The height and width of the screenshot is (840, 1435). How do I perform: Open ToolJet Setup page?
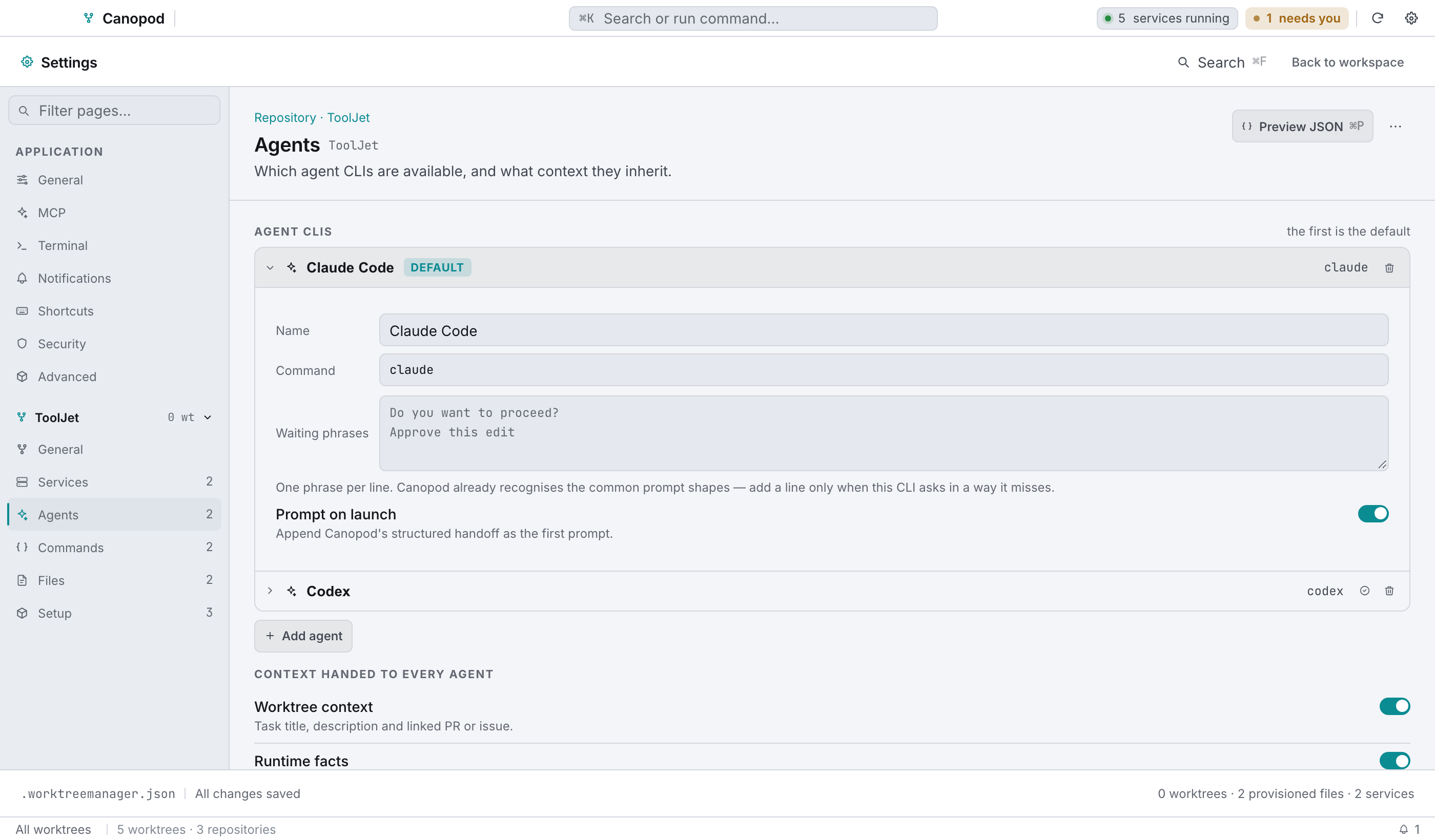(114, 613)
